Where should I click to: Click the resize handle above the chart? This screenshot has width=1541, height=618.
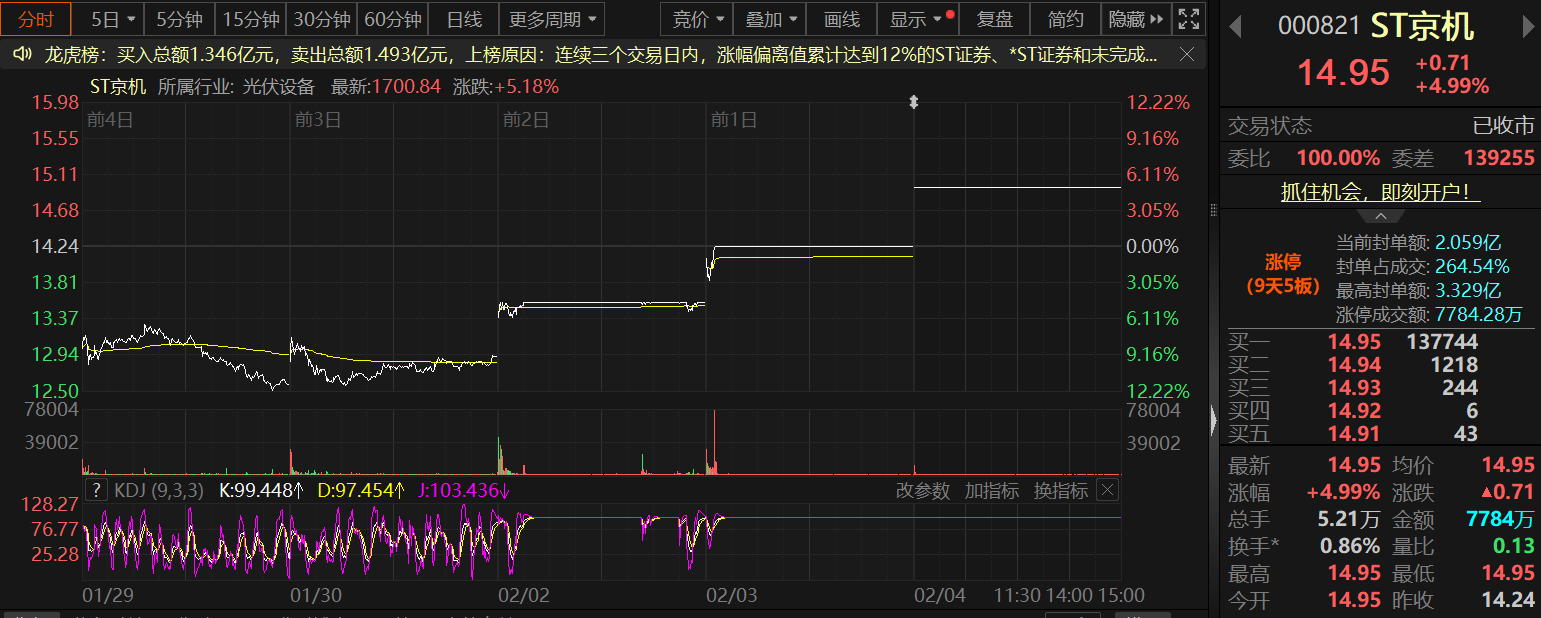coord(913,102)
